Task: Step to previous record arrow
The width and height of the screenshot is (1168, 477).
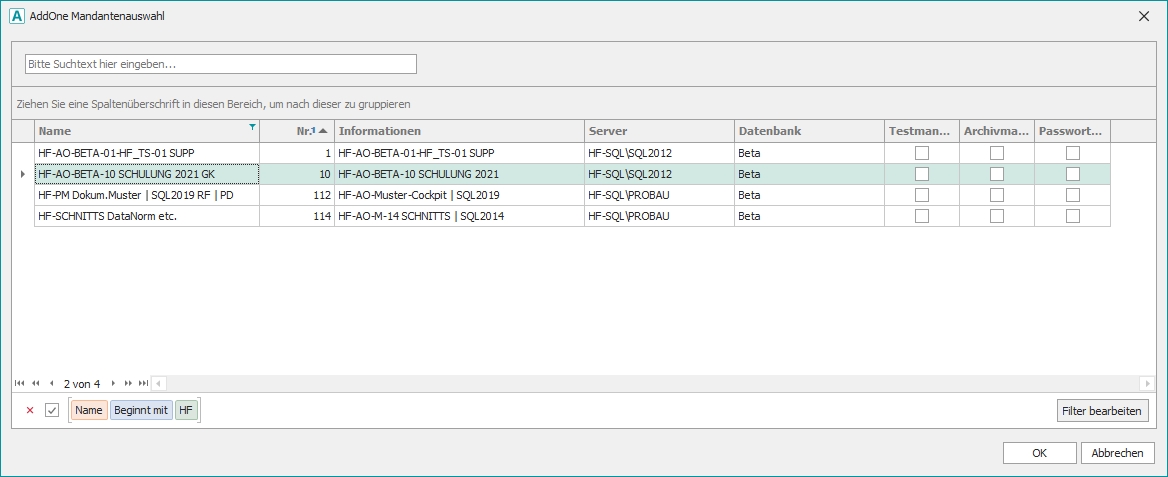Action: coord(51,383)
